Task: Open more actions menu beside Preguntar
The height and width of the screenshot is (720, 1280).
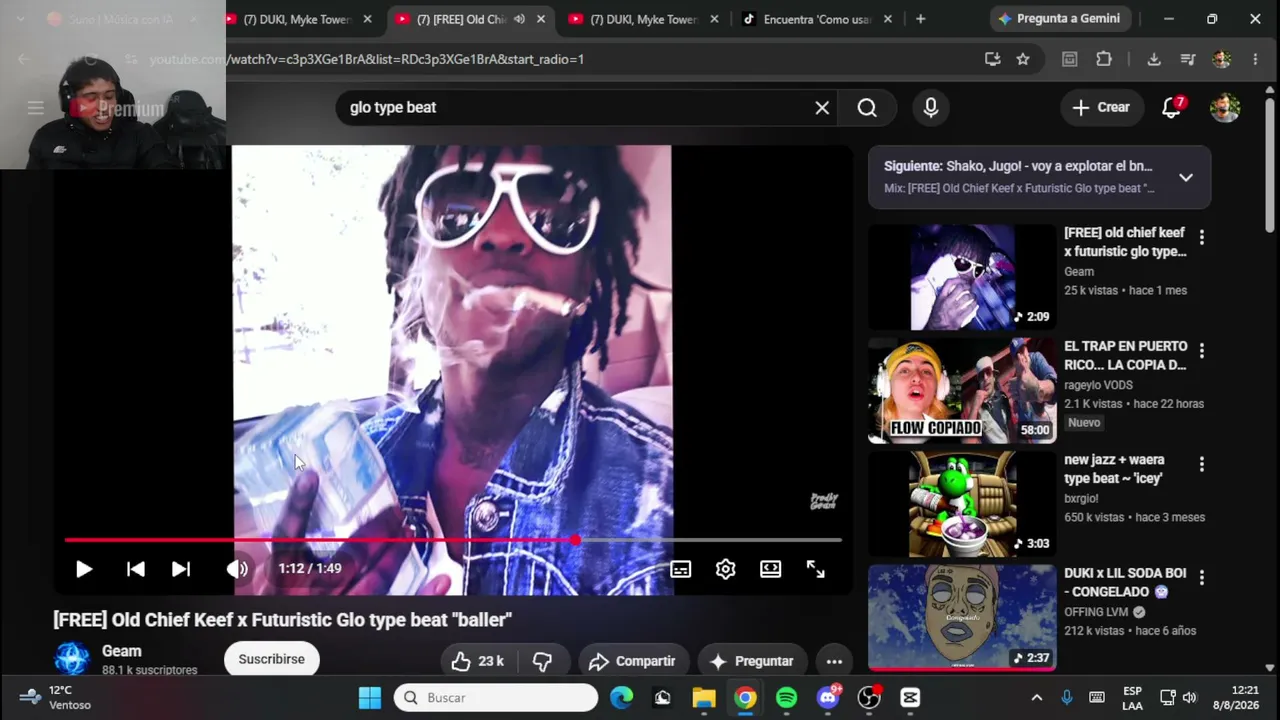Action: (x=834, y=661)
